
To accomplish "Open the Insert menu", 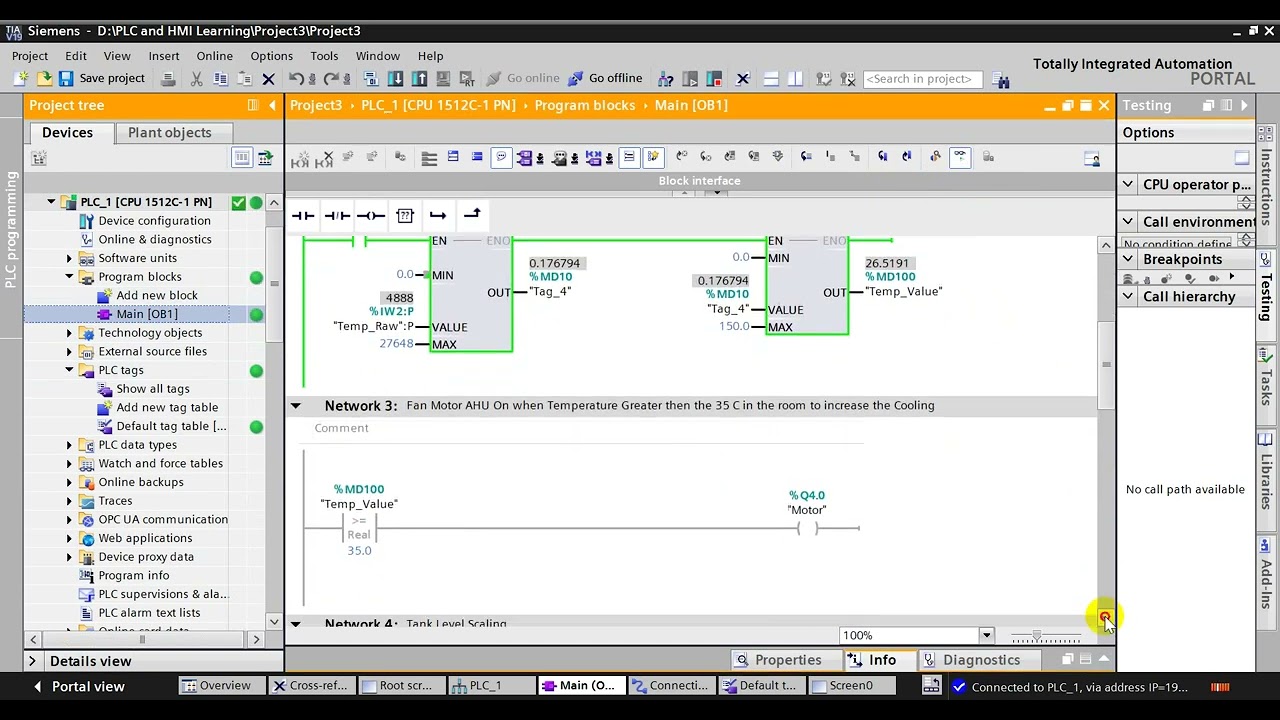I will 164,56.
